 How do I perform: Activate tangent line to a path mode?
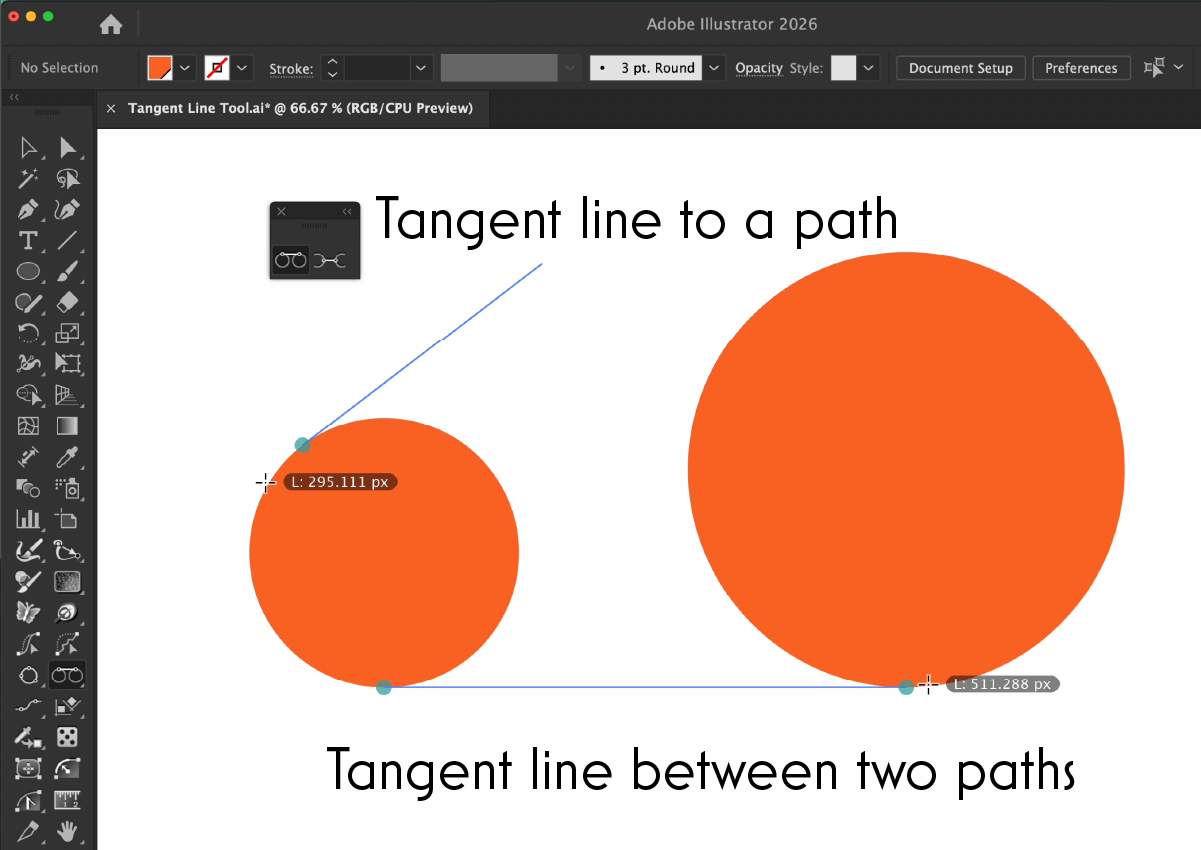click(290, 261)
